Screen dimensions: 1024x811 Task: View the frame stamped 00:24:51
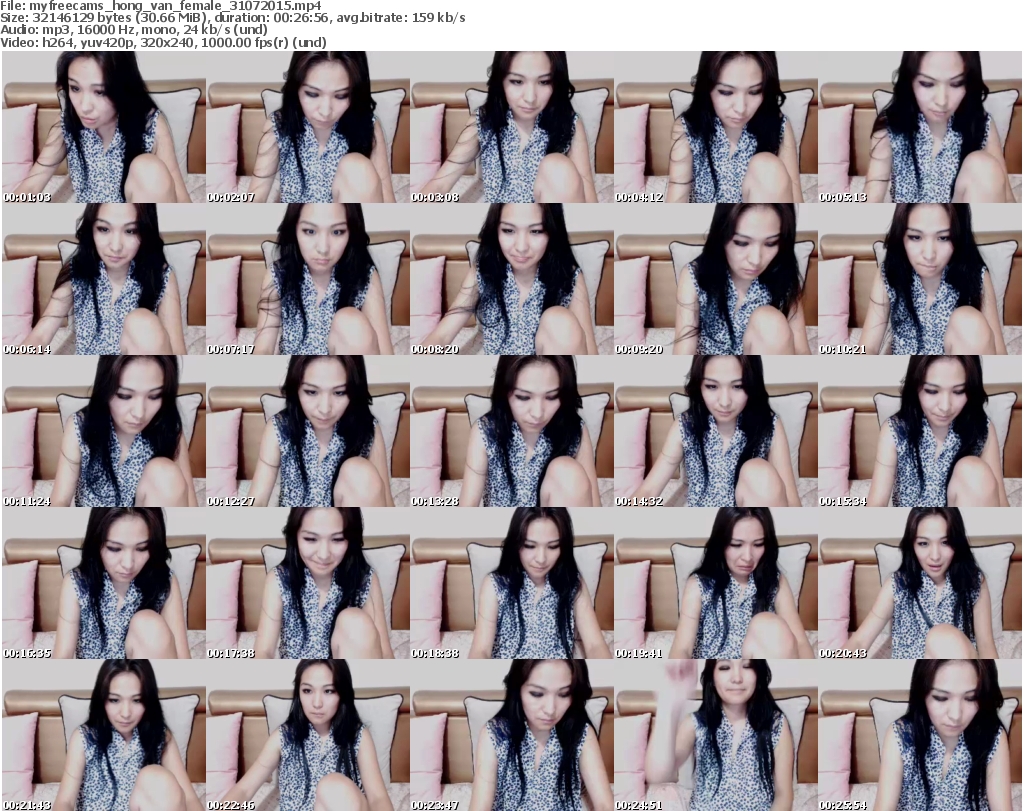[716, 735]
